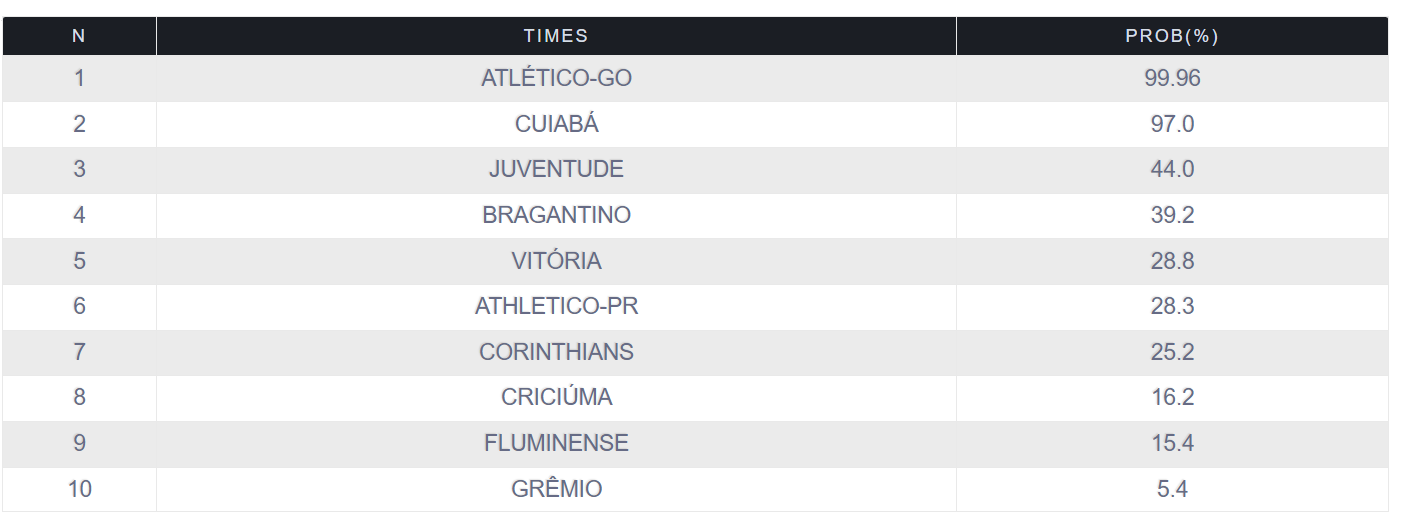Select the ATHLETICO-PR team name
The height and width of the screenshot is (512, 1402).
pyautogui.click(x=556, y=306)
